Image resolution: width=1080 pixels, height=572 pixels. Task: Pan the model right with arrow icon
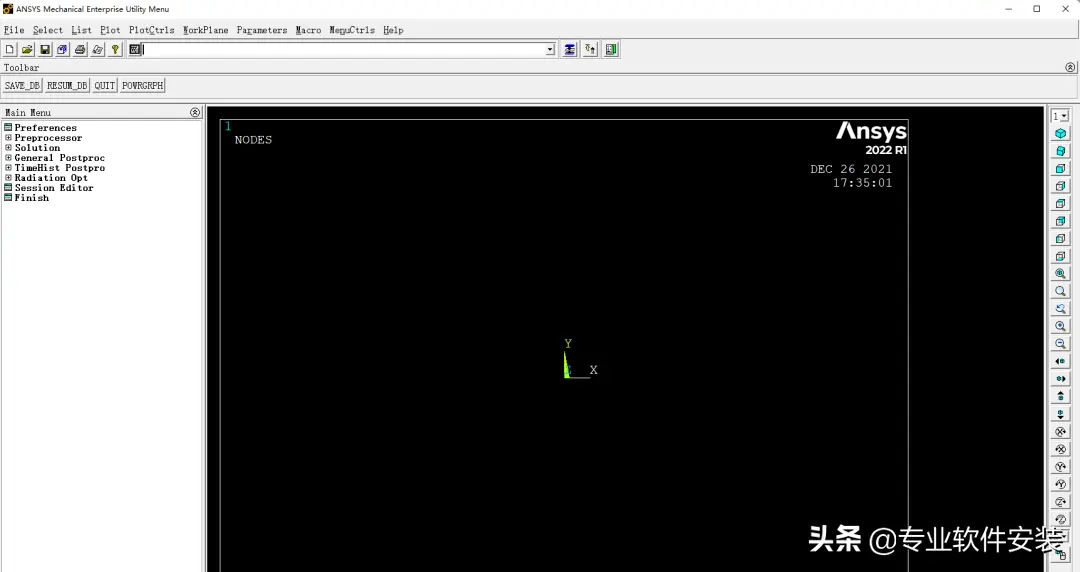click(1061, 379)
